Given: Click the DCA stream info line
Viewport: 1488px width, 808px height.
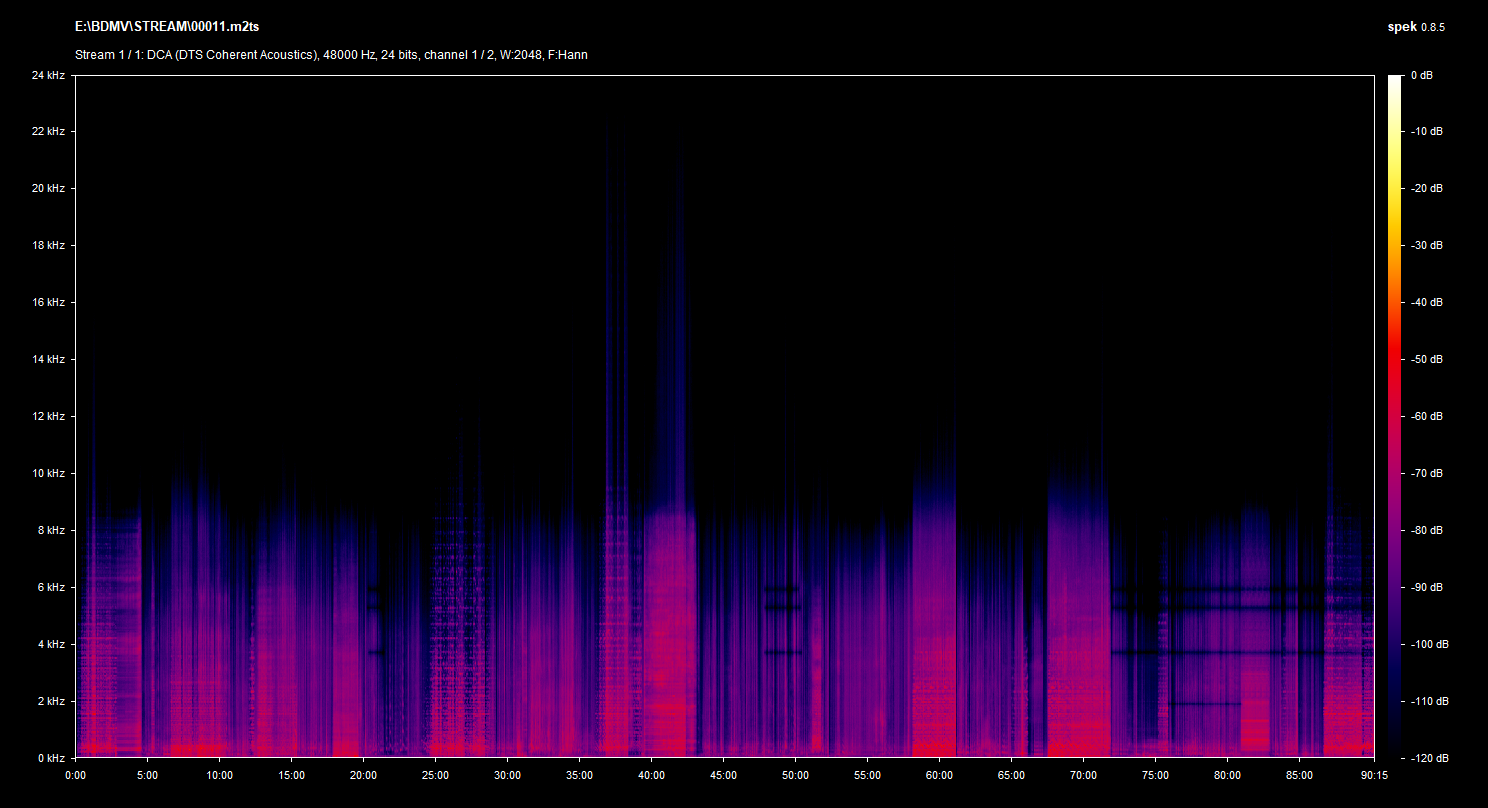Looking at the screenshot, I should click(331, 55).
